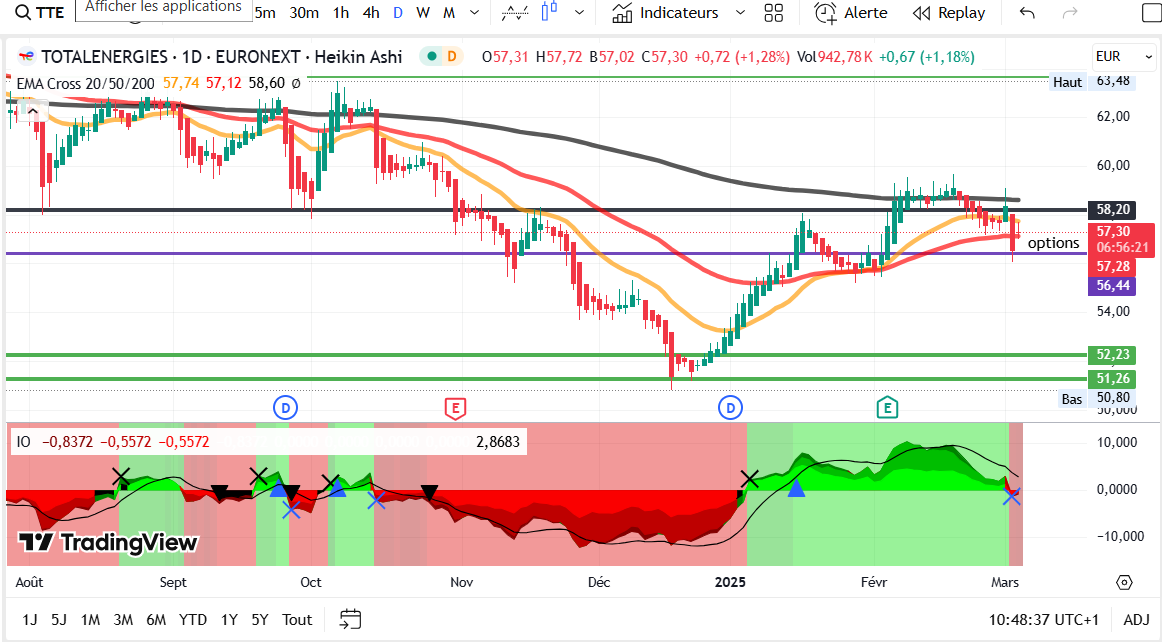Switch to the 4h timeframe
Image resolution: width=1162 pixels, height=642 pixels.
click(371, 13)
